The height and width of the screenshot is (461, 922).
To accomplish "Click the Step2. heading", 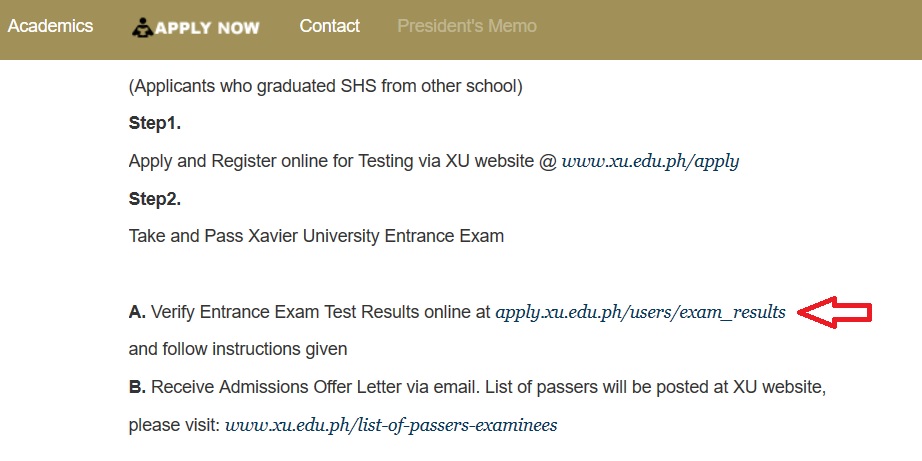I will point(154,199).
